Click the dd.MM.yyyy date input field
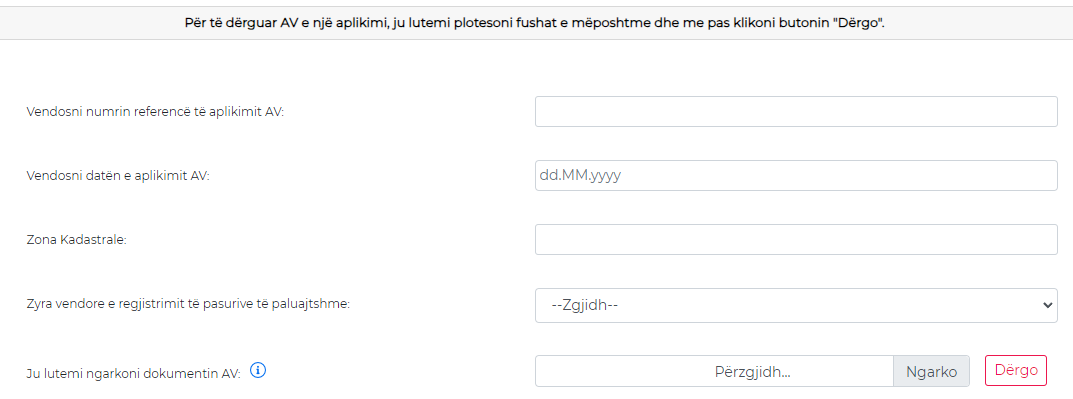This screenshot has height=399, width=1073. click(x=797, y=176)
